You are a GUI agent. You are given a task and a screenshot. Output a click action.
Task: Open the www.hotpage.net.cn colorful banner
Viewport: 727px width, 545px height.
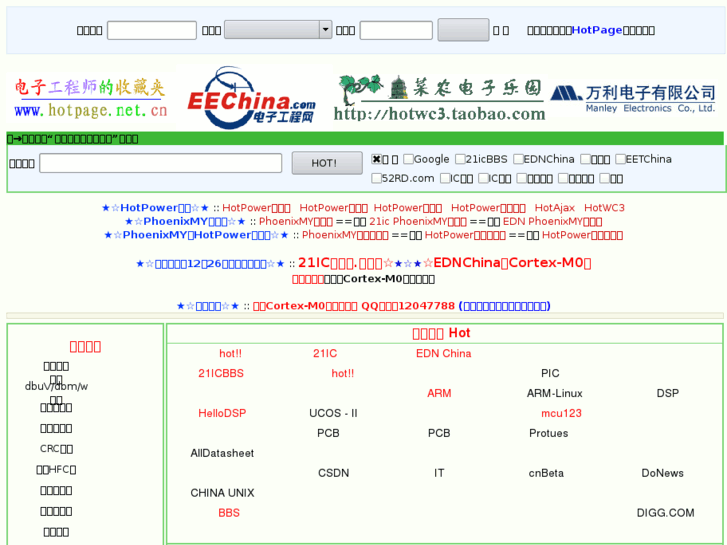click(x=90, y=98)
